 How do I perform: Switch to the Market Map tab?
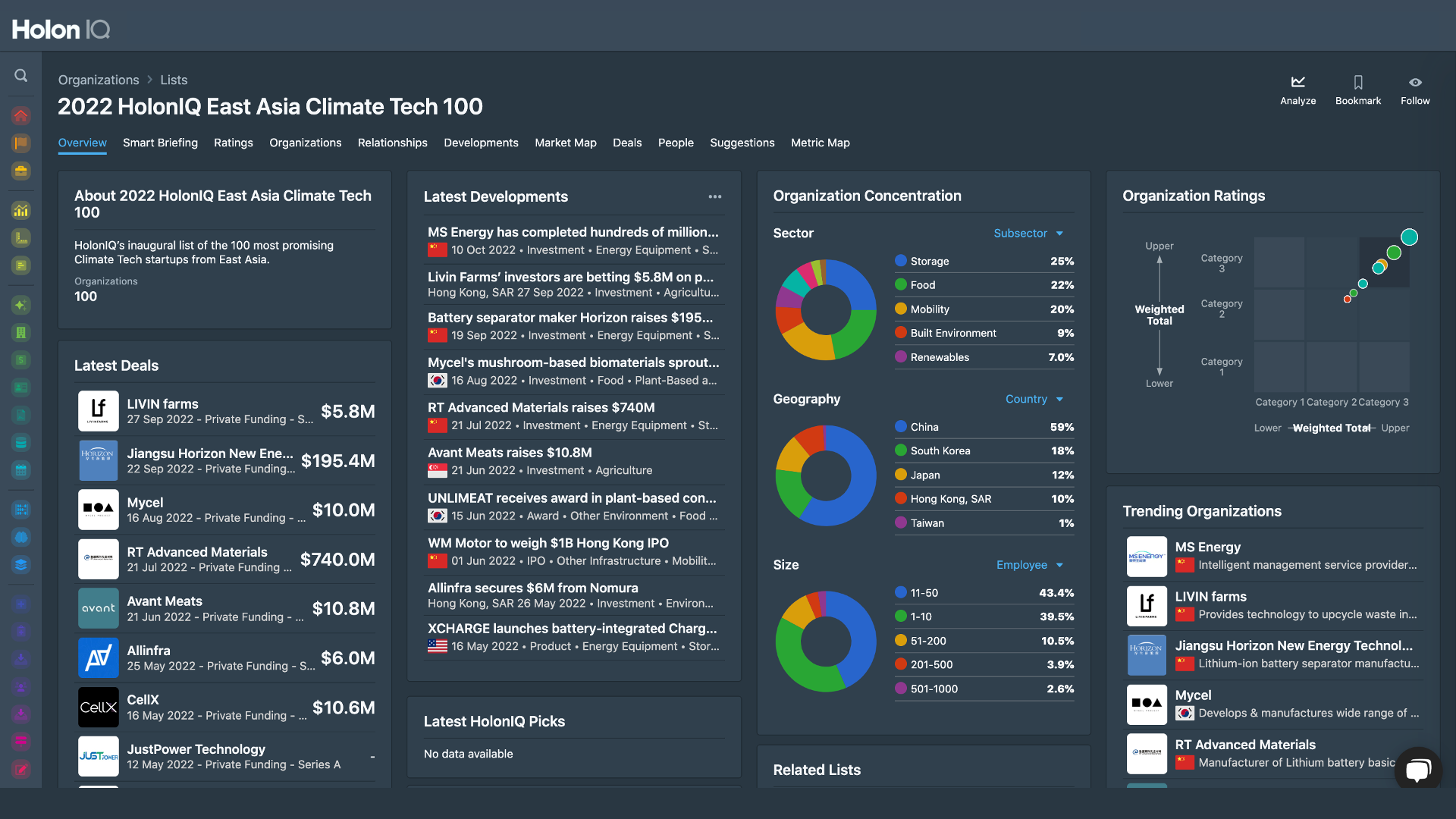(x=565, y=143)
